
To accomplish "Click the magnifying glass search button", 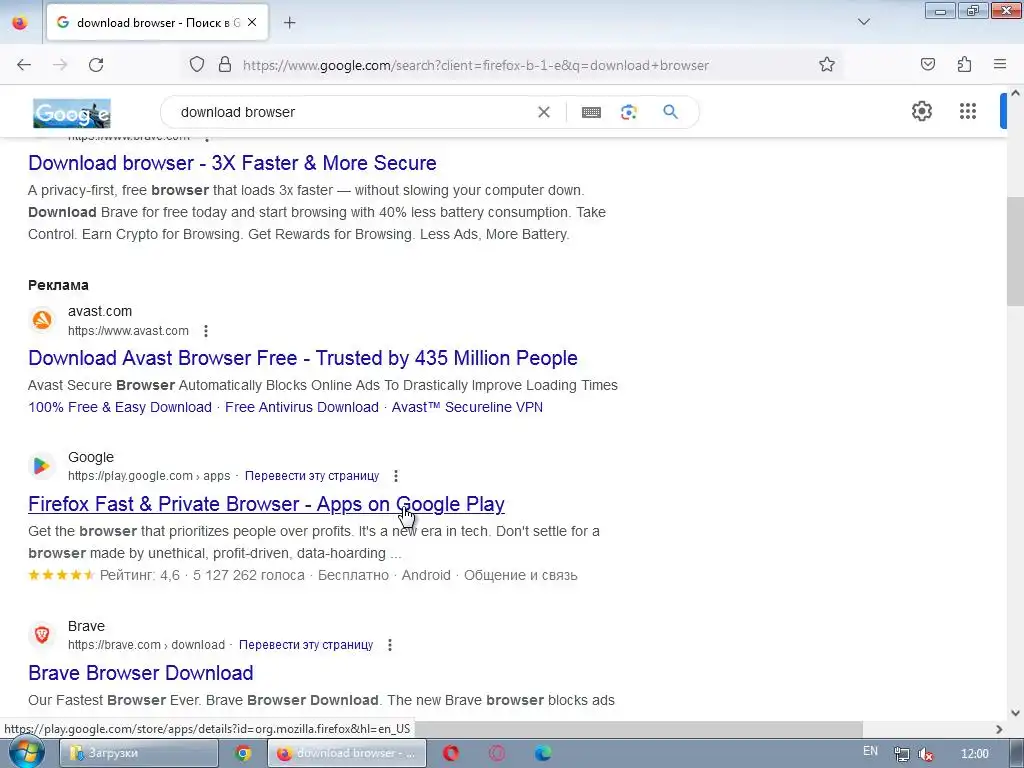I will tap(671, 112).
